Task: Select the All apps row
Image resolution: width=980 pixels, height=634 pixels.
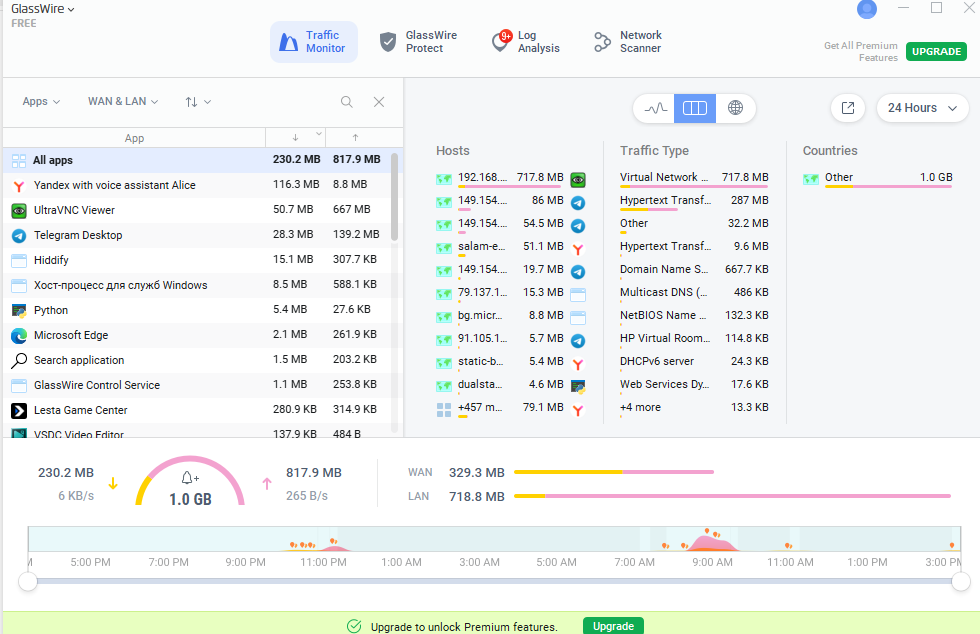Action: click(x=197, y=160)
